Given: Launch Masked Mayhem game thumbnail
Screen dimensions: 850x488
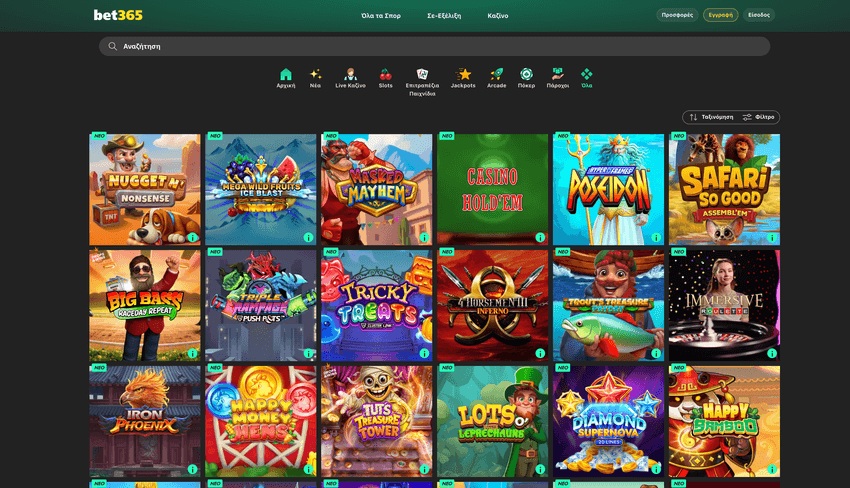Looking at the screenshot, I should tap(377, 190).
